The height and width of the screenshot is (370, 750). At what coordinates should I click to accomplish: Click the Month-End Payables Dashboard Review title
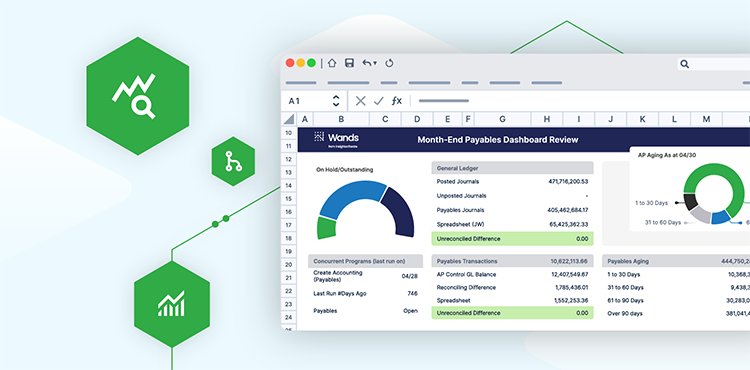click(497, 140)
